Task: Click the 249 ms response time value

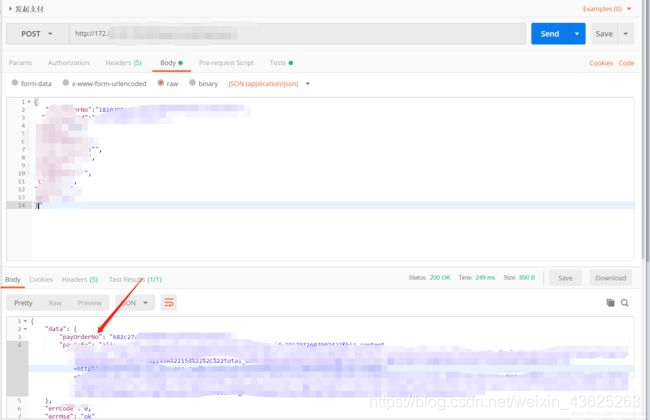Action: pos(485,277)
